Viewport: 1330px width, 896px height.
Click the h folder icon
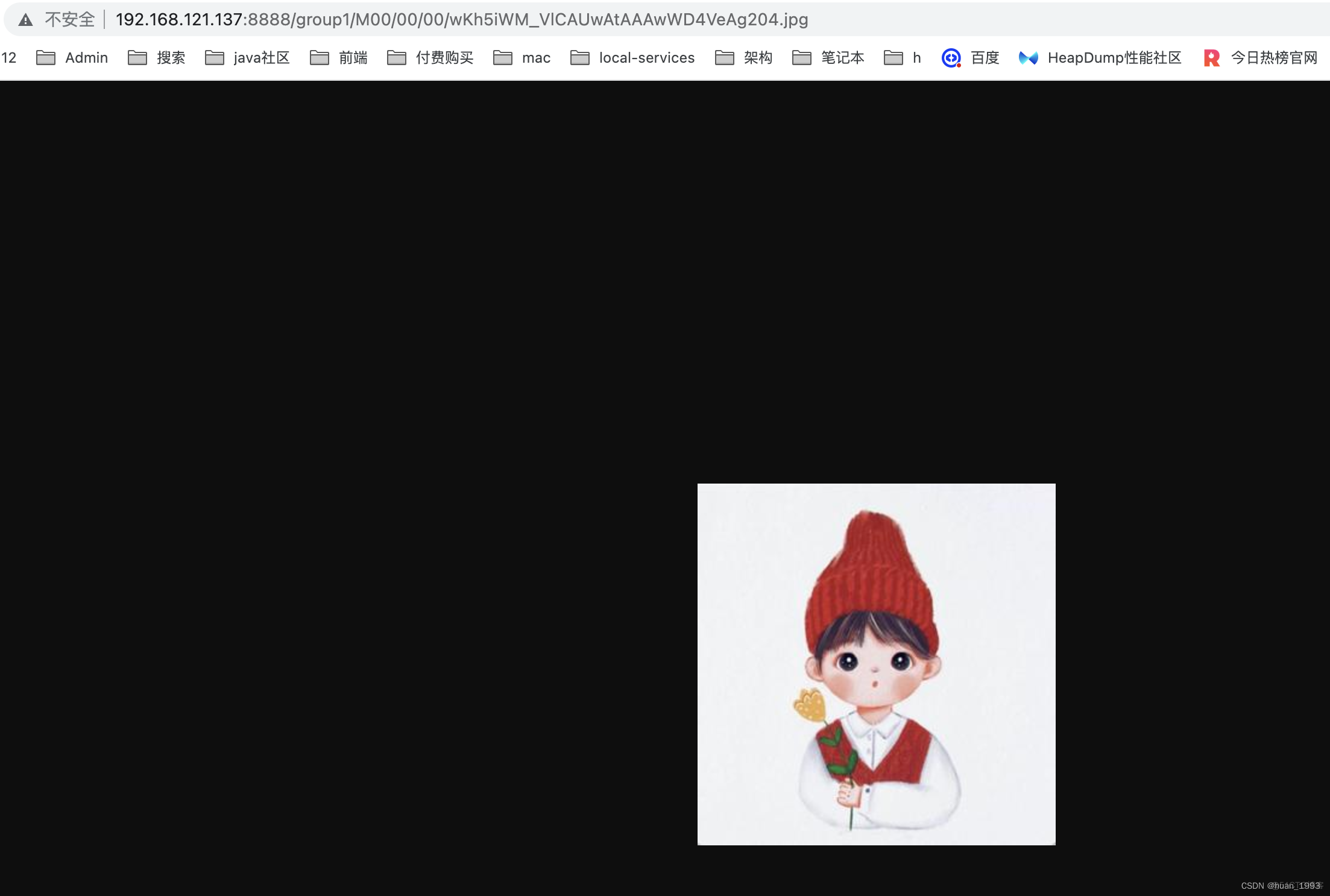(x=893, y=58)
